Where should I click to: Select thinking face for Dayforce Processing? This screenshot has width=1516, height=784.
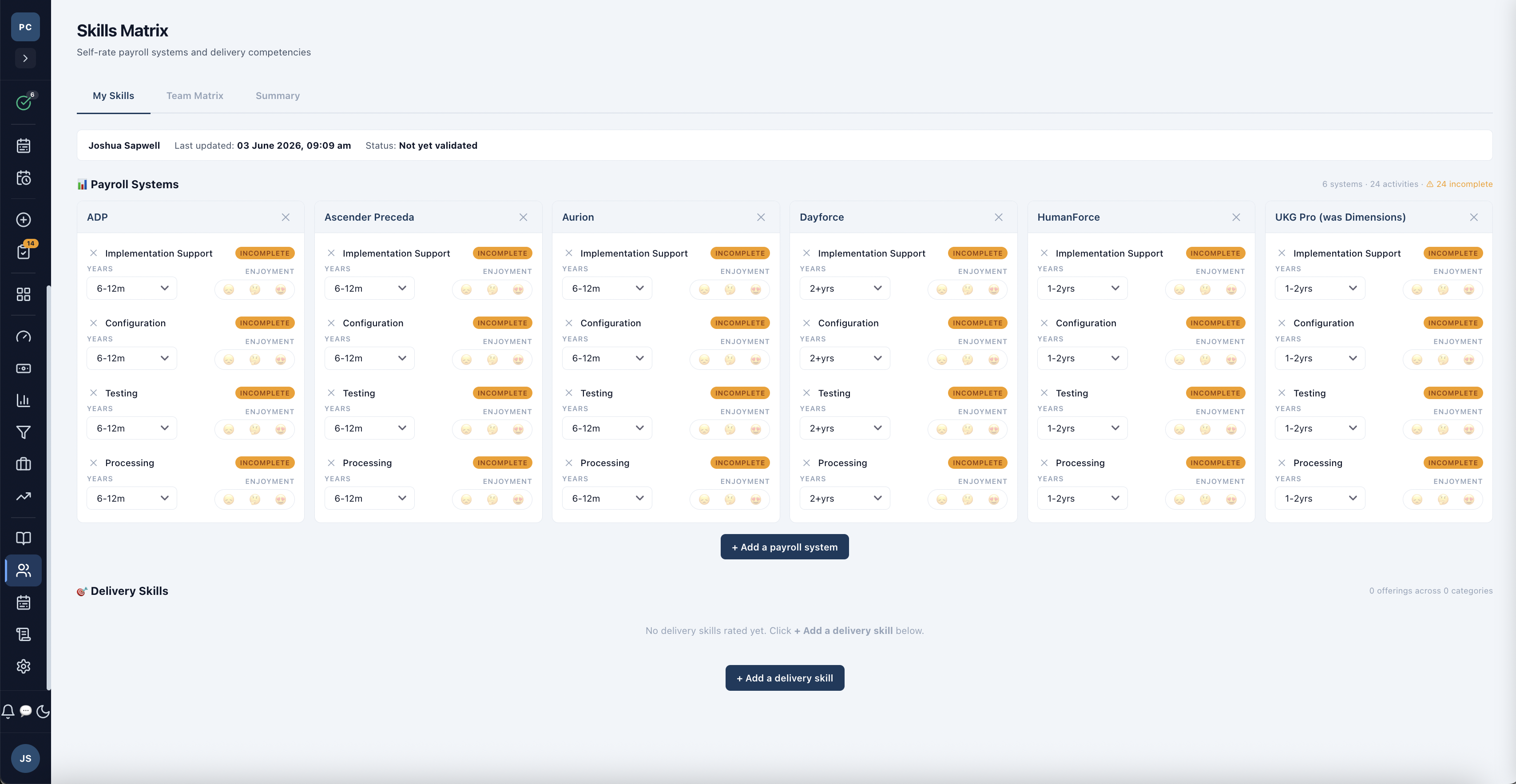click(x=968, y=499)
